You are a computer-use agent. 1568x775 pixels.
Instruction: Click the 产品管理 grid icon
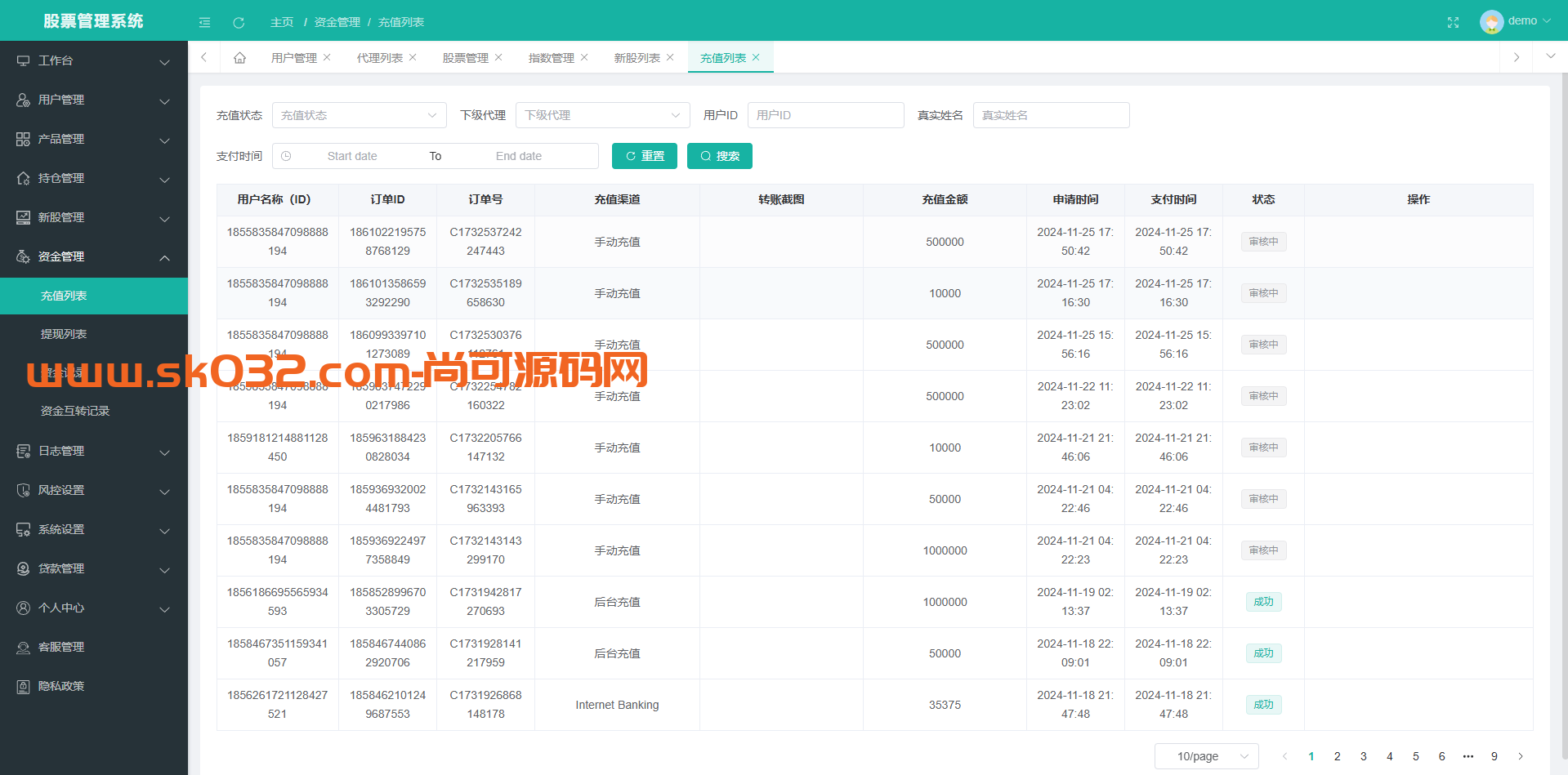pos(23,139)
